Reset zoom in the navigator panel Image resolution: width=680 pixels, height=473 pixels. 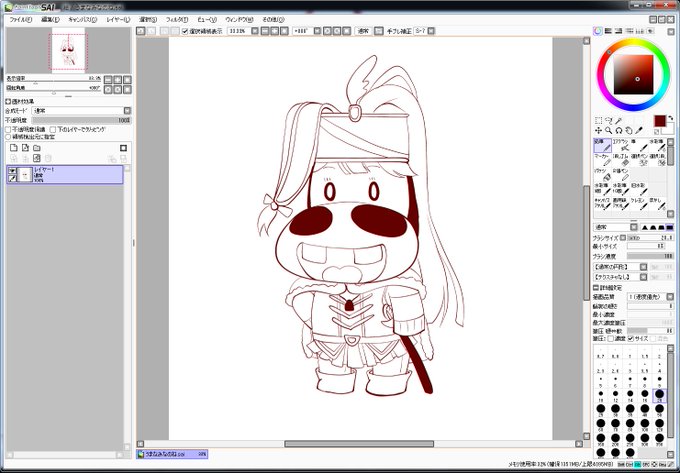[x=127, y=79]
